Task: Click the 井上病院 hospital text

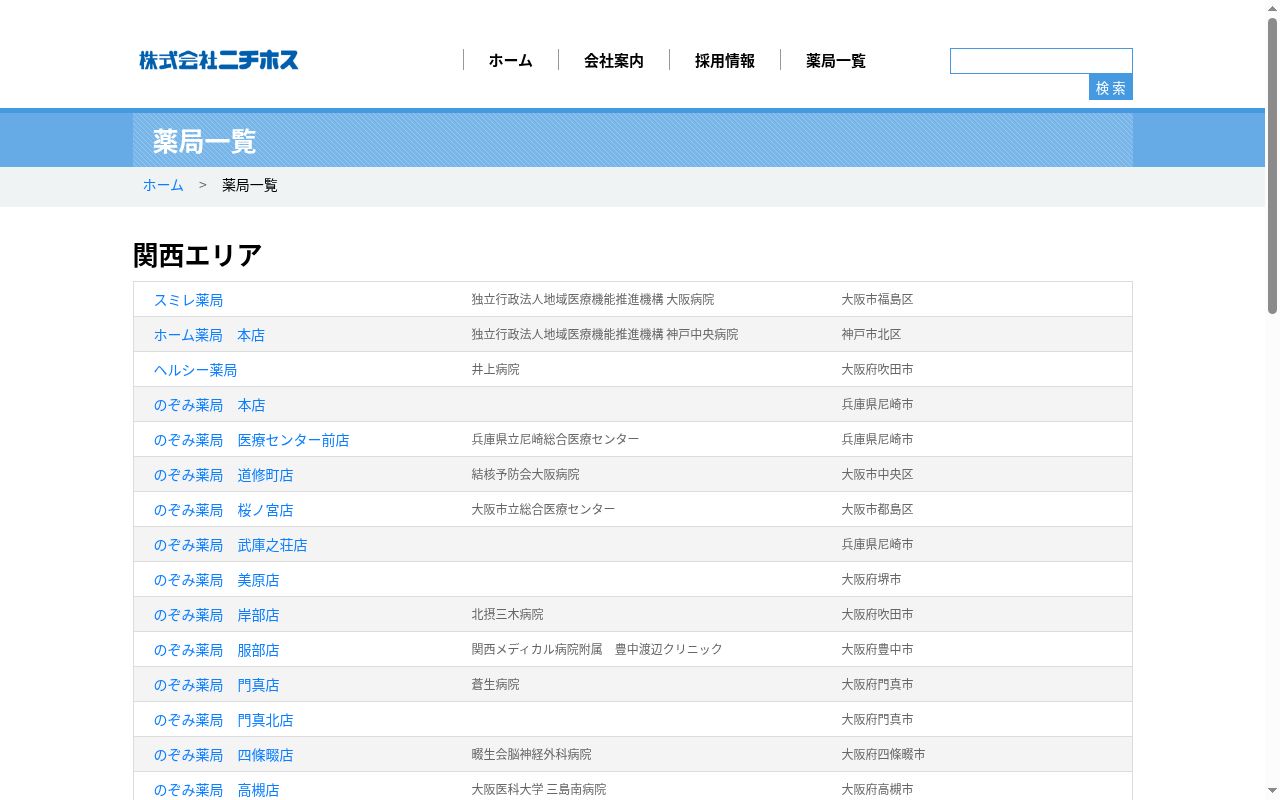Action: coord(496,369)
